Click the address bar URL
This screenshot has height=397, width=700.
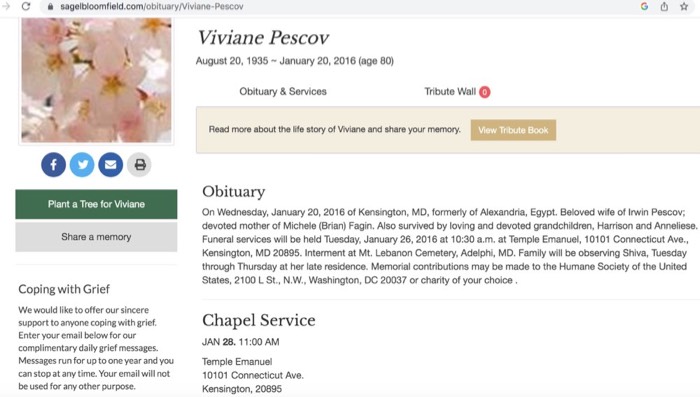tap(152, 7)
